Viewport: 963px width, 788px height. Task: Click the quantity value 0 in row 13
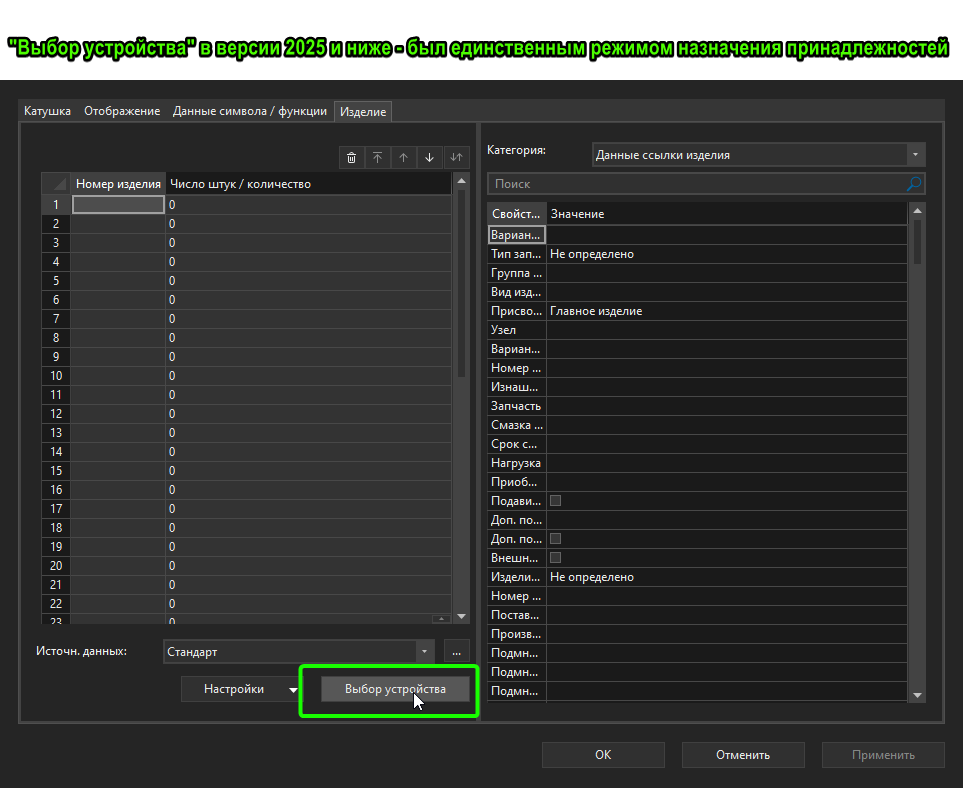308,432
